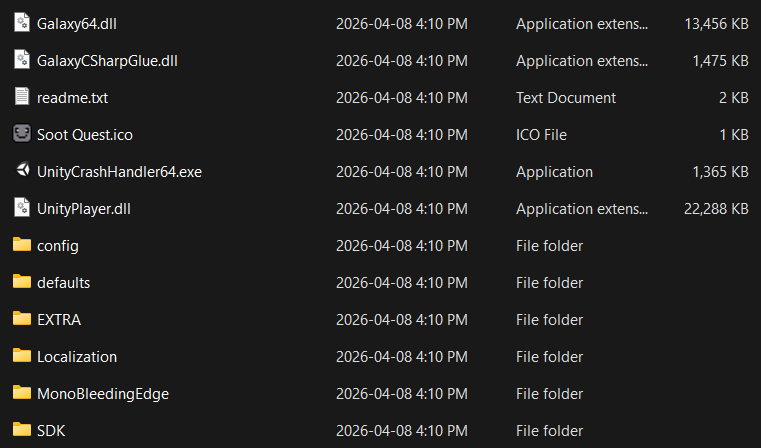
Task: Click the readme.txt text document icon
Action: point(22,97)
